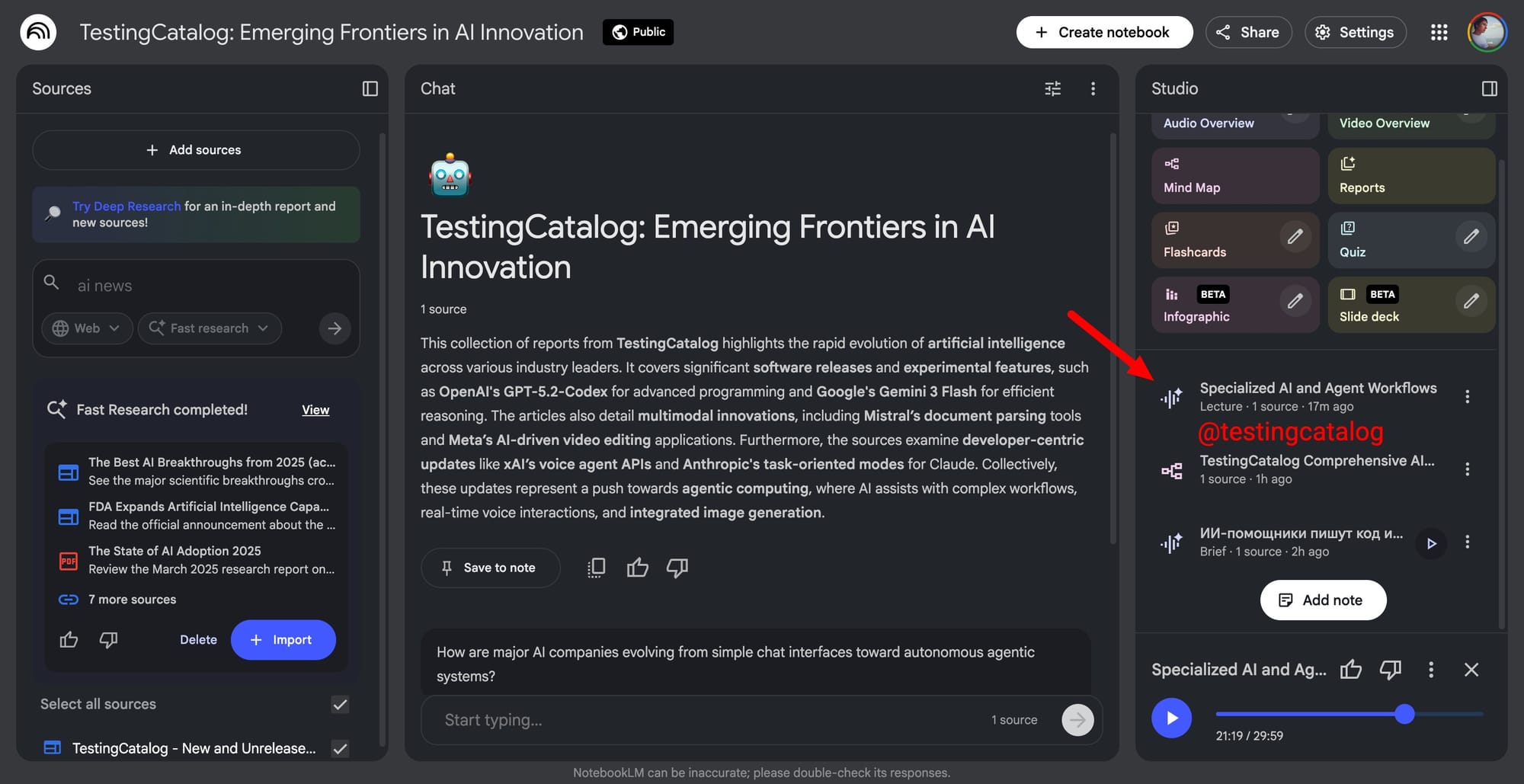Collapse the Sources panel
Viewport: 1524px width, 784px height.
coord(370,89)
